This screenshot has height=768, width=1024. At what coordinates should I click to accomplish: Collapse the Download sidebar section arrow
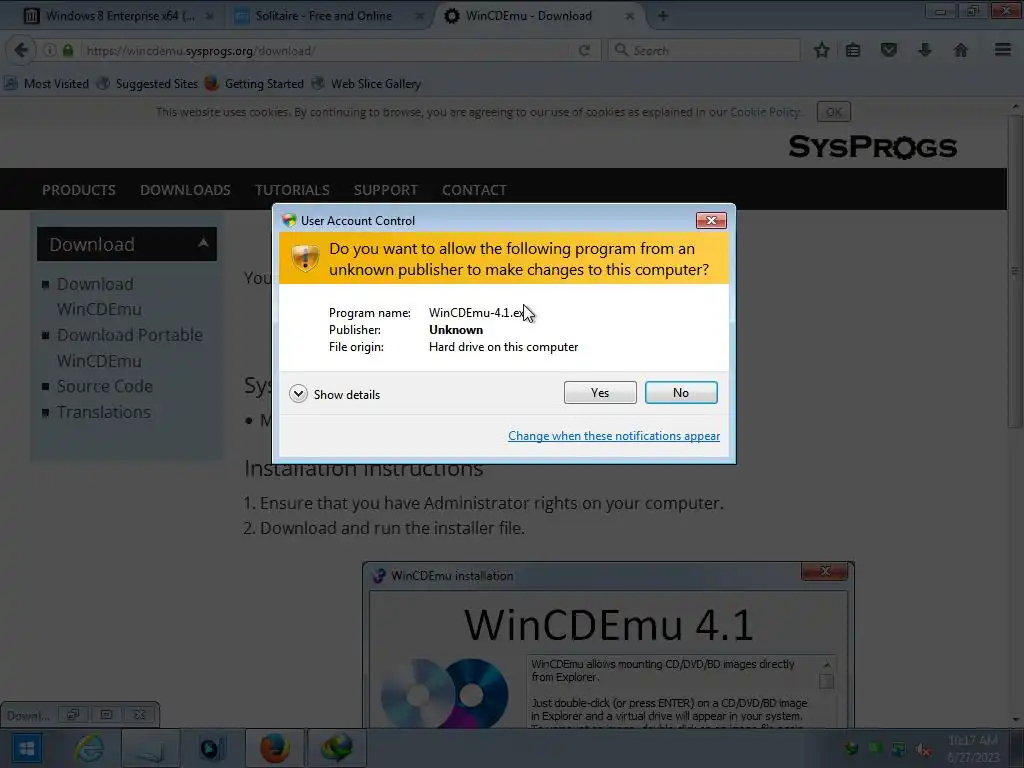203,243
